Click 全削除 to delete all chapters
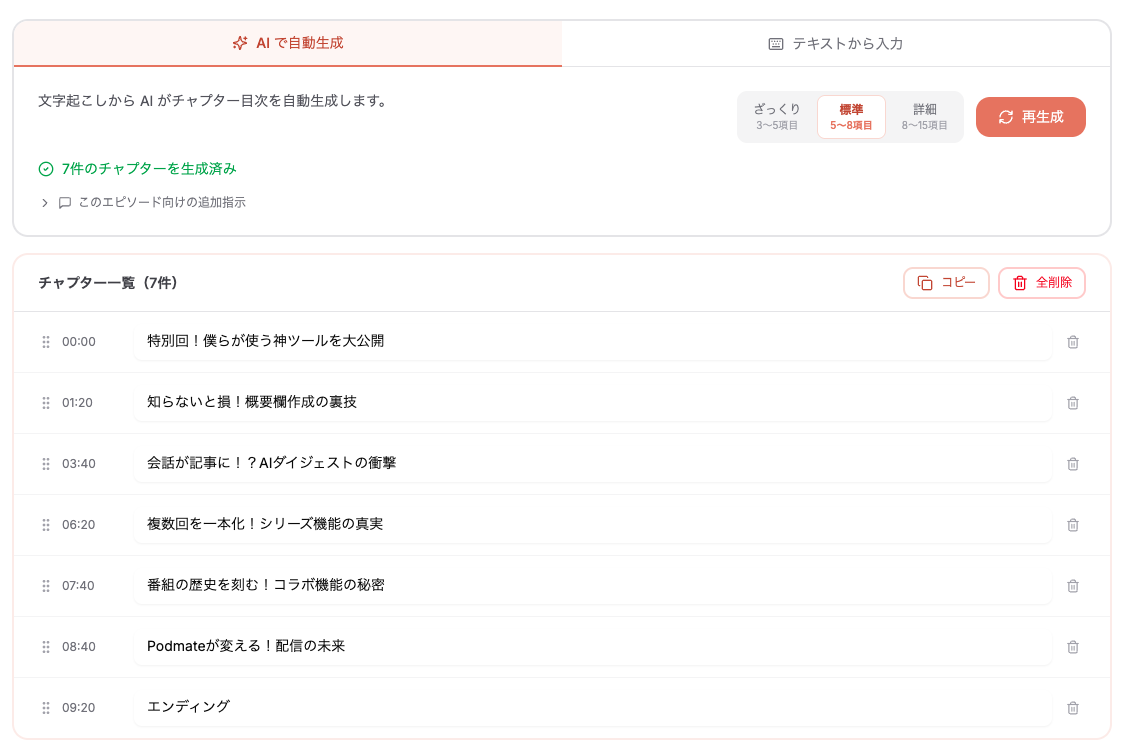Image resolution: width=1124 pixels, height=752 pixels. [x=1041, y=283]
